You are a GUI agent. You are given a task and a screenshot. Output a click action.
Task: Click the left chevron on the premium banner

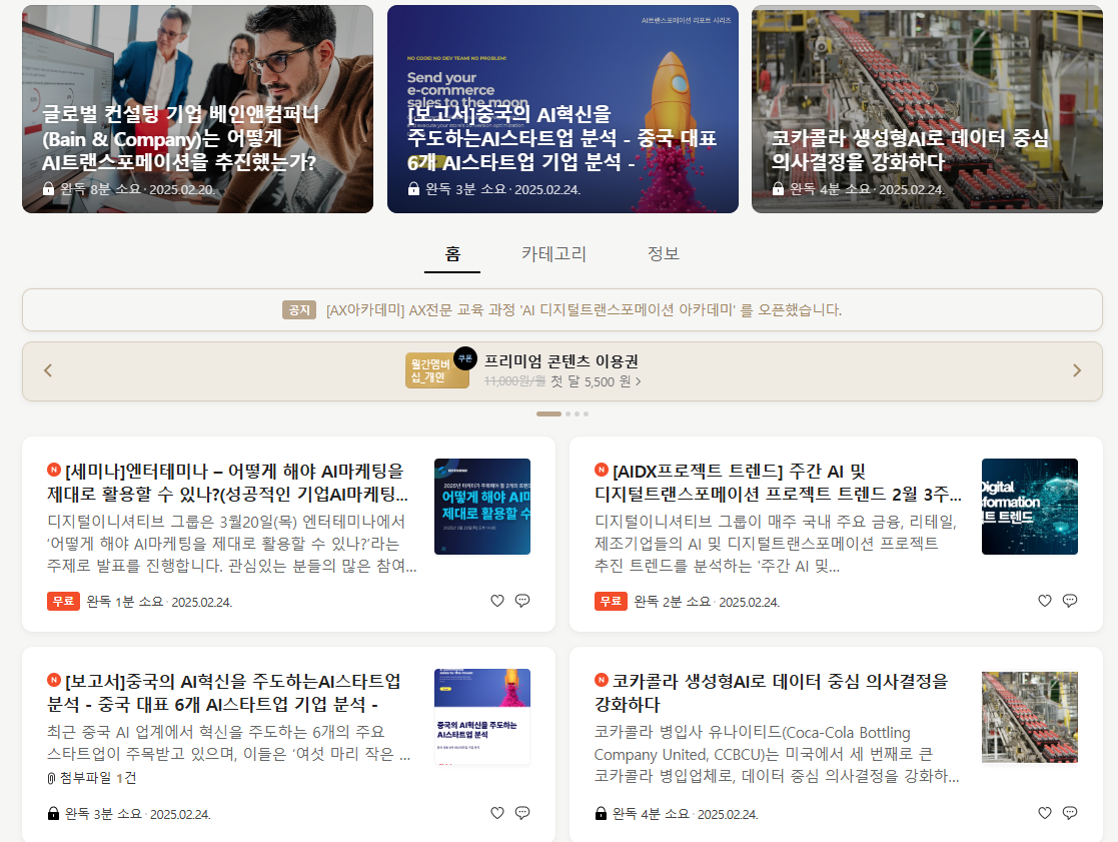[47, 371]
